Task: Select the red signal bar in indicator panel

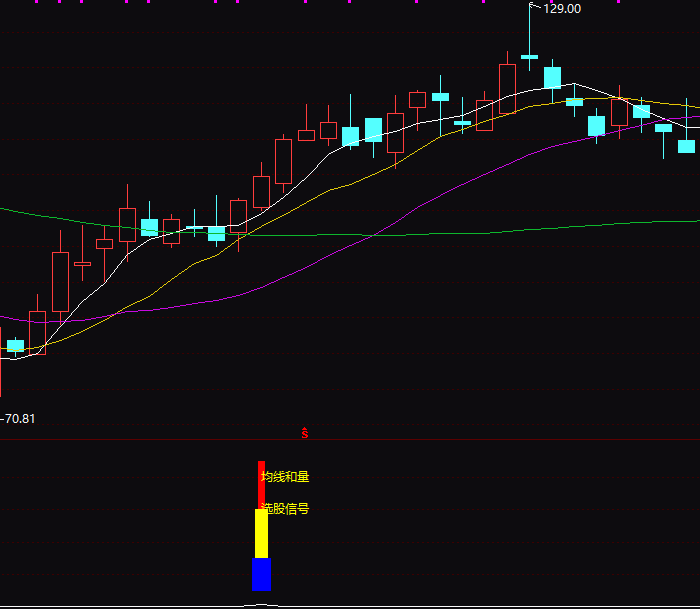Action: 262,485
